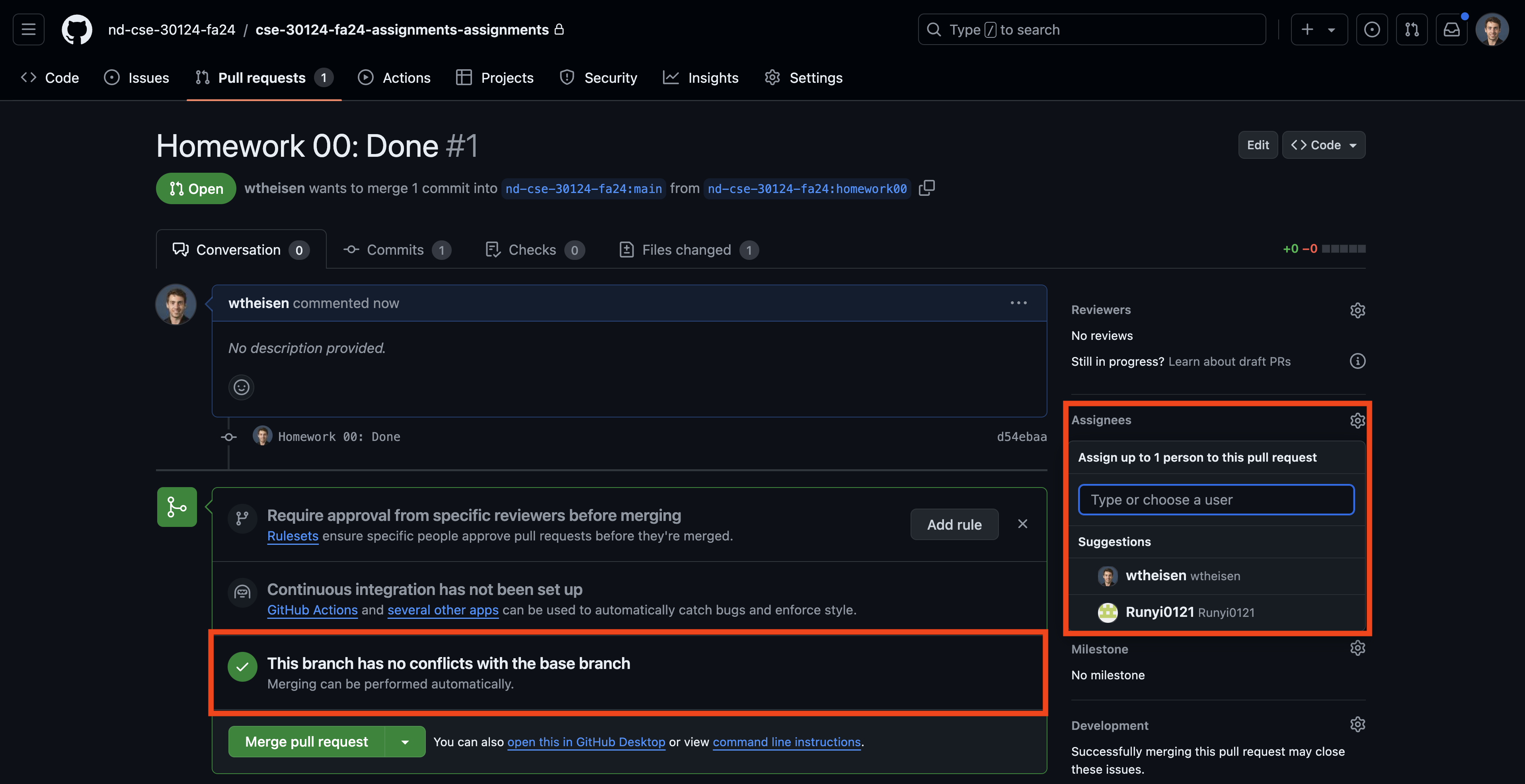Open the notifications inbox icon
The image size is (1525, 784).
tap(1451, 29)
